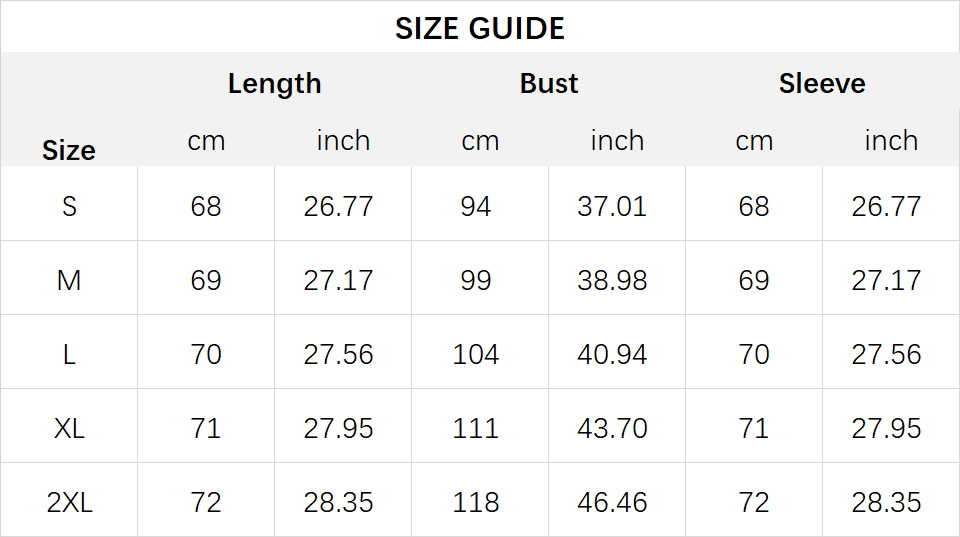Click bust value 104 cm

476,355
